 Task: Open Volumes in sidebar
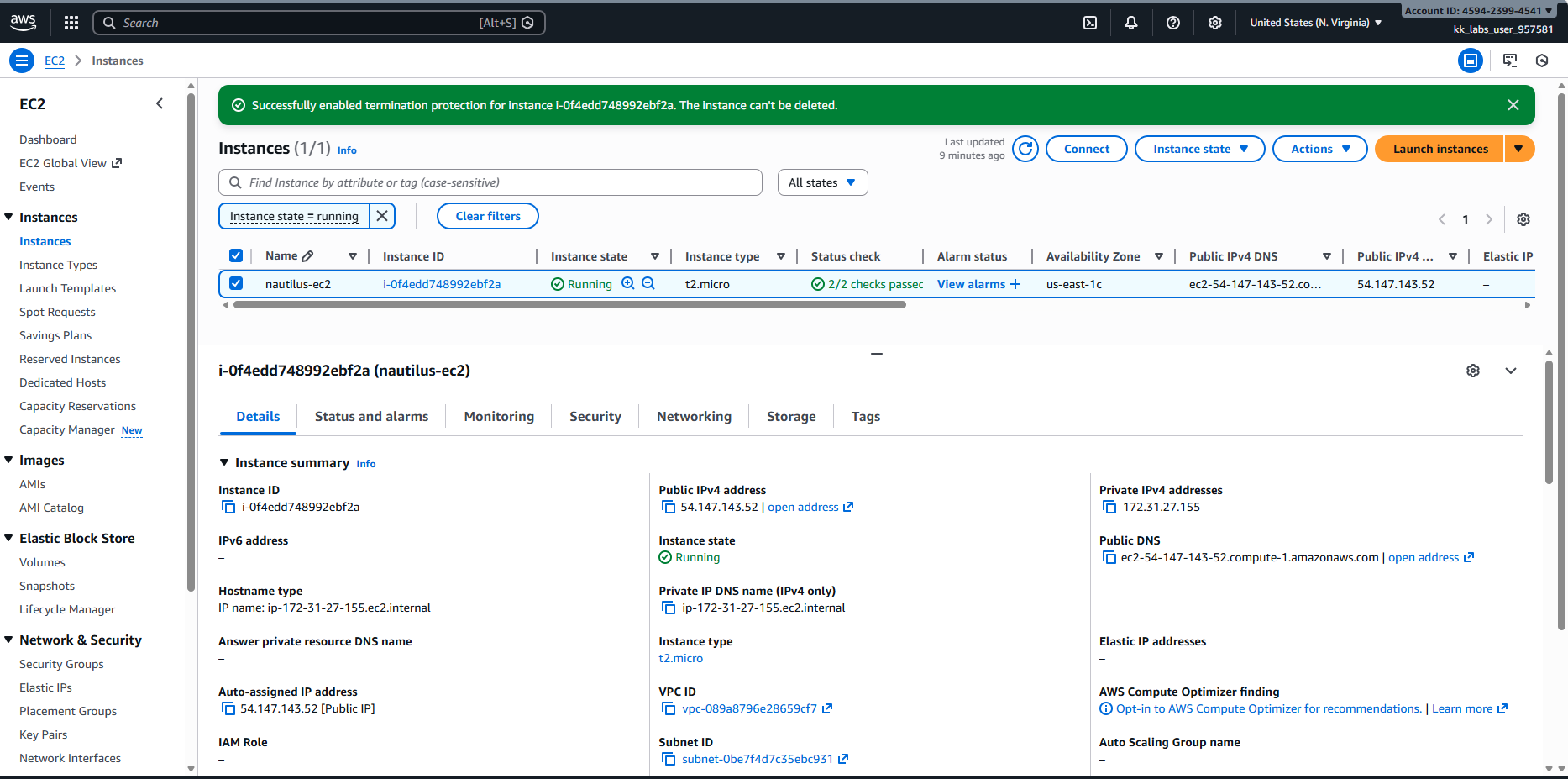(42, 562)
